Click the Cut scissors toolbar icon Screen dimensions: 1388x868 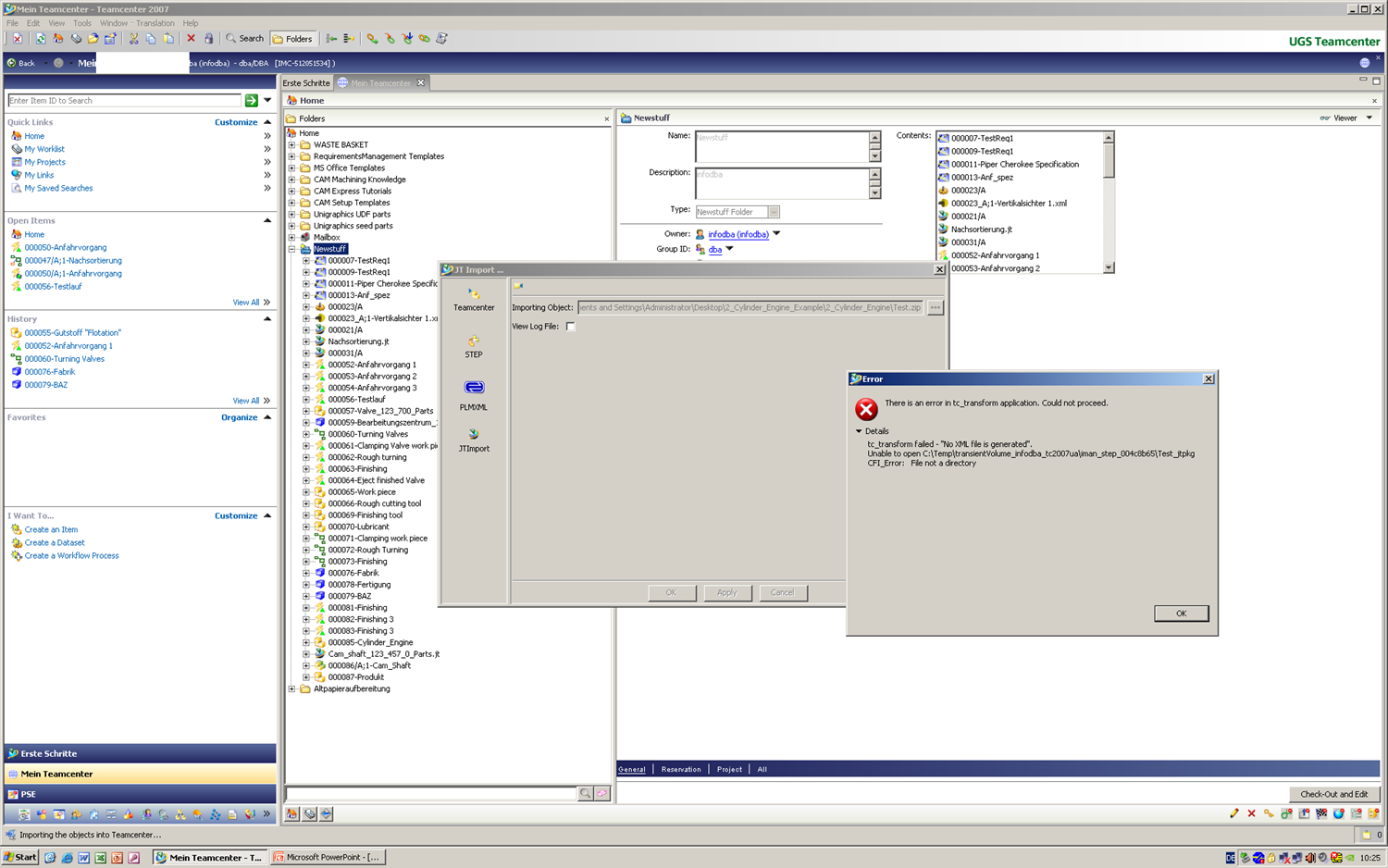[x=133, y=39]
